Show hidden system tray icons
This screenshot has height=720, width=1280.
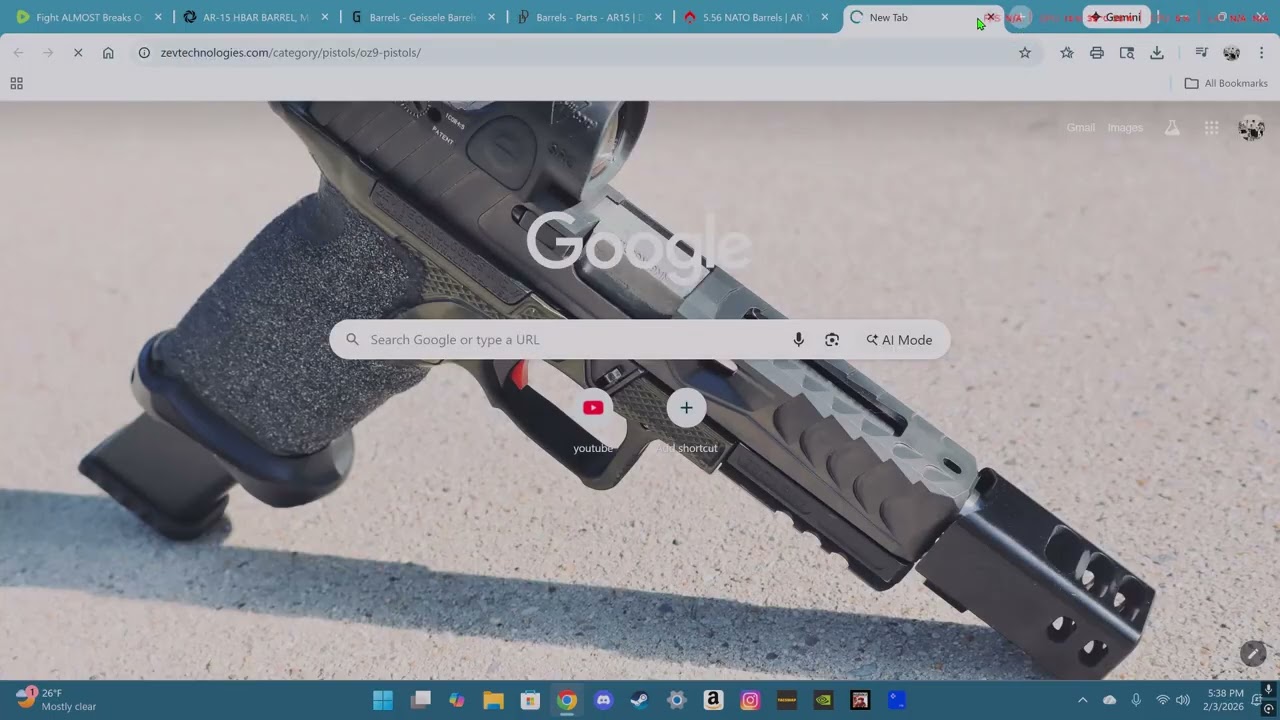[1082, 700]
